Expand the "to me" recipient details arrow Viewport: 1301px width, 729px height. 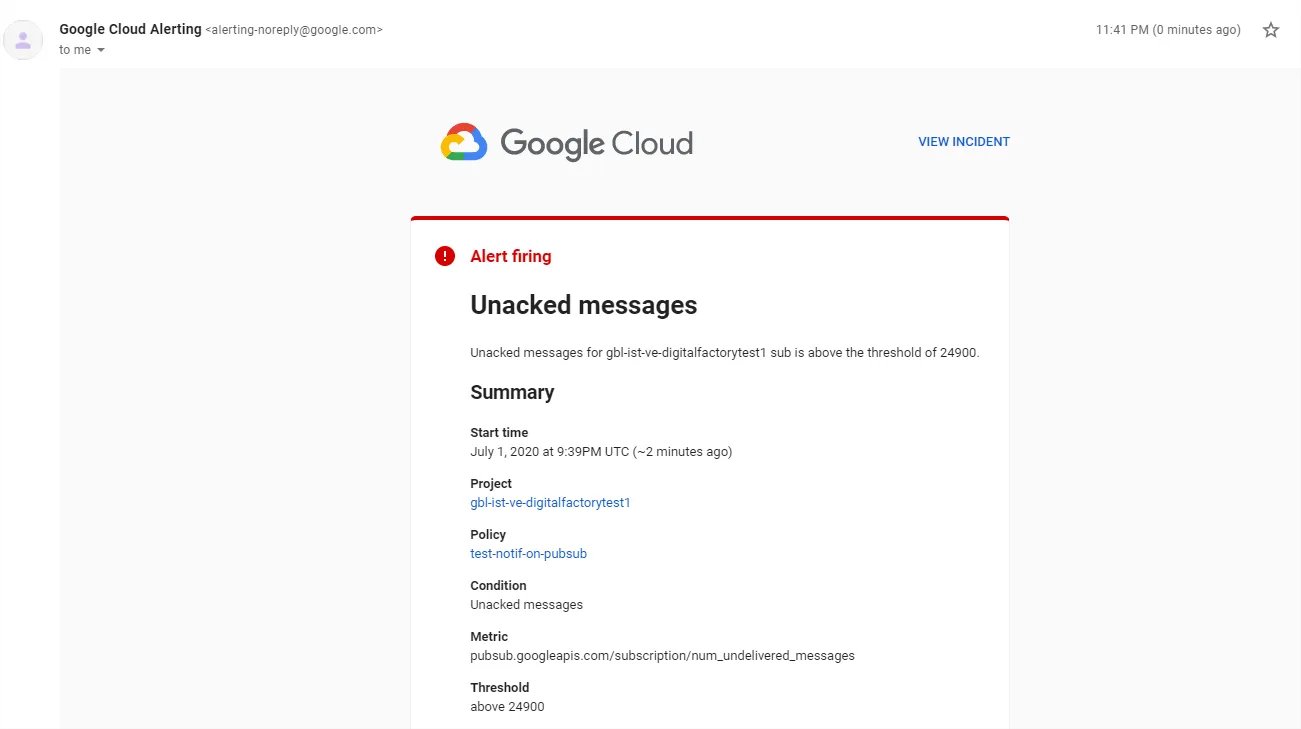tap(101, 50)
